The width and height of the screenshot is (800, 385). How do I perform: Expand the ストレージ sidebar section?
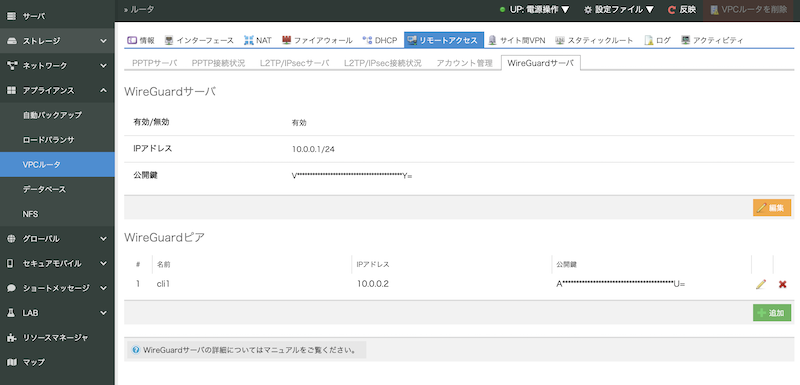point(104,41)
